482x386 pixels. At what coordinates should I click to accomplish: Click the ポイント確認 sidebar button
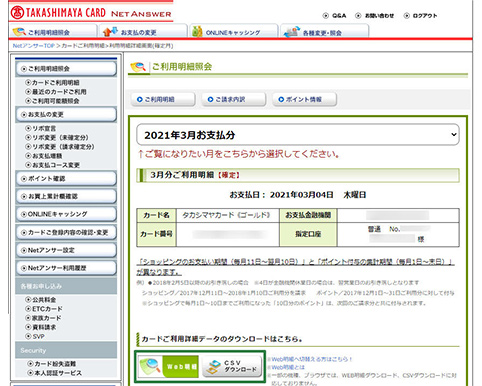tap(66, 178)
